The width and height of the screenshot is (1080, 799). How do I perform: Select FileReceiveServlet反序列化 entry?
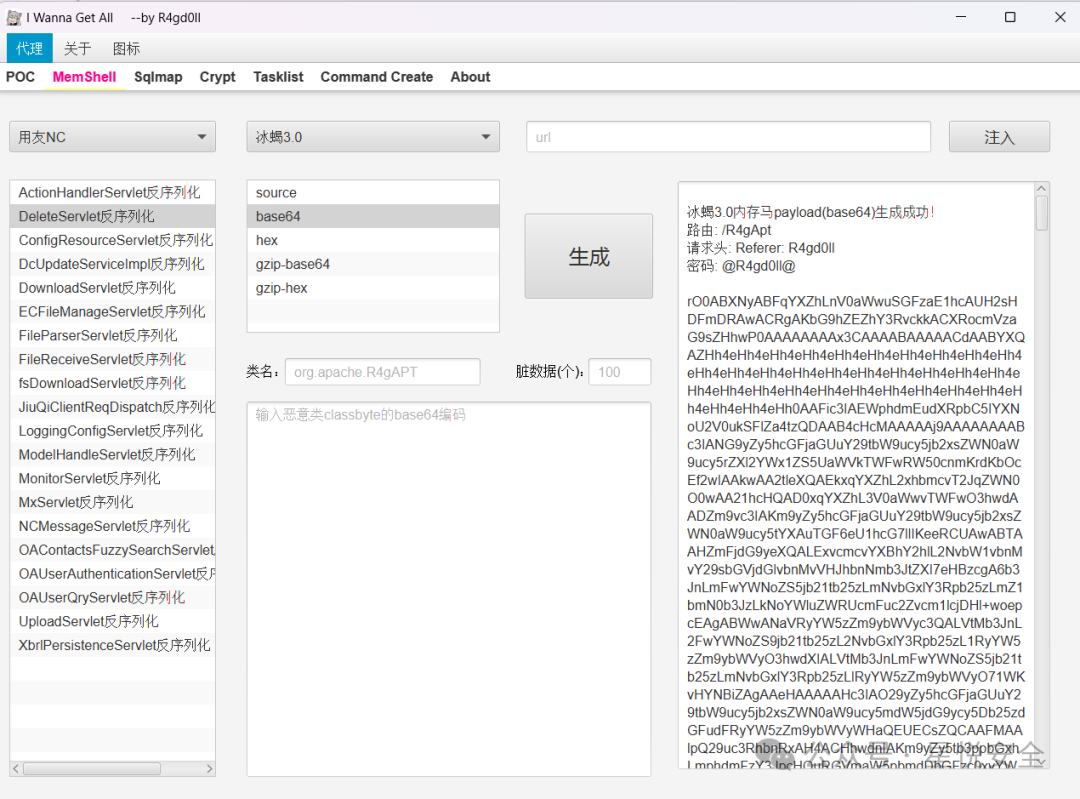tap(112, 360)
